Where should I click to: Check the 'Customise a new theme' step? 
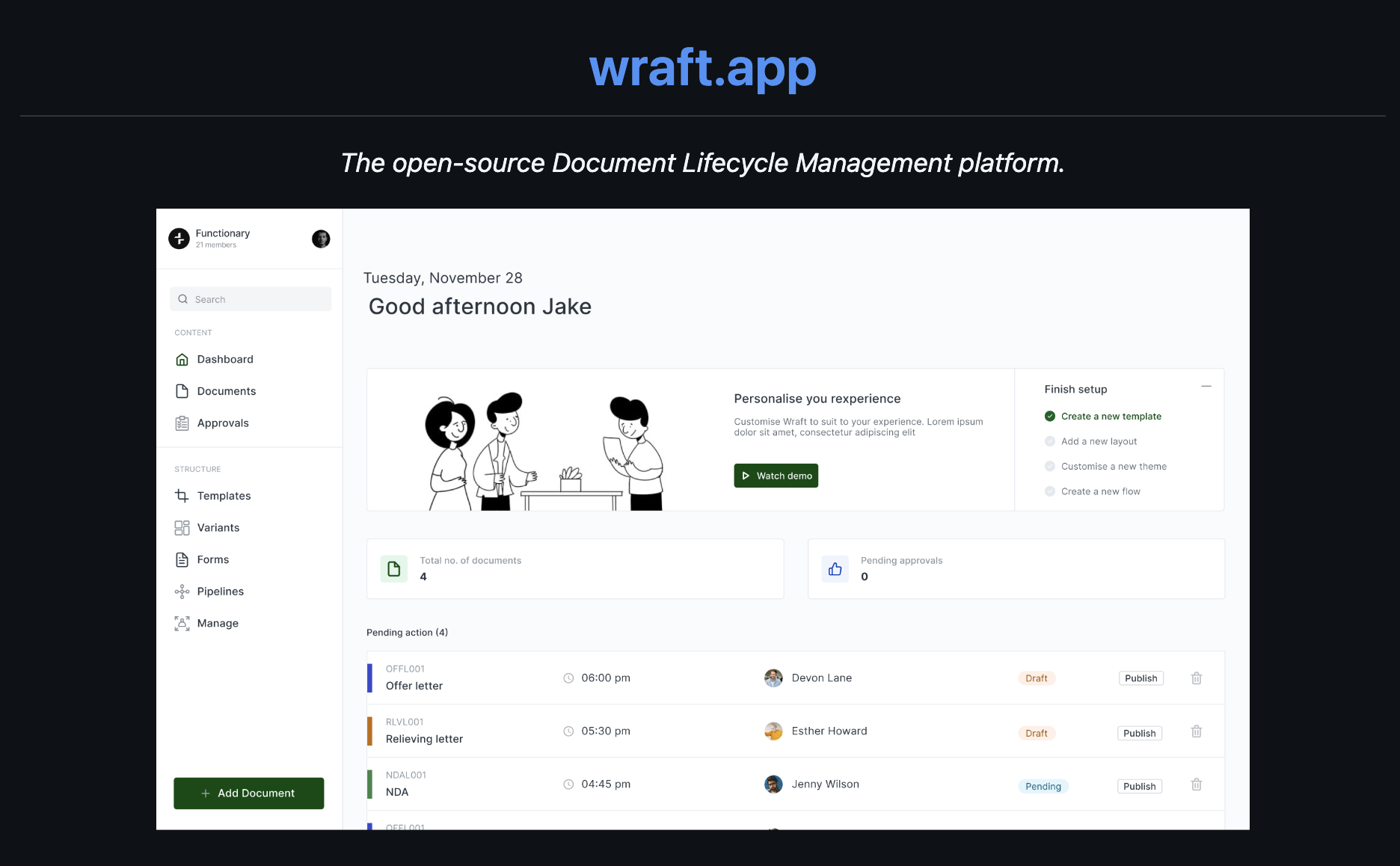coord(1050,467)
